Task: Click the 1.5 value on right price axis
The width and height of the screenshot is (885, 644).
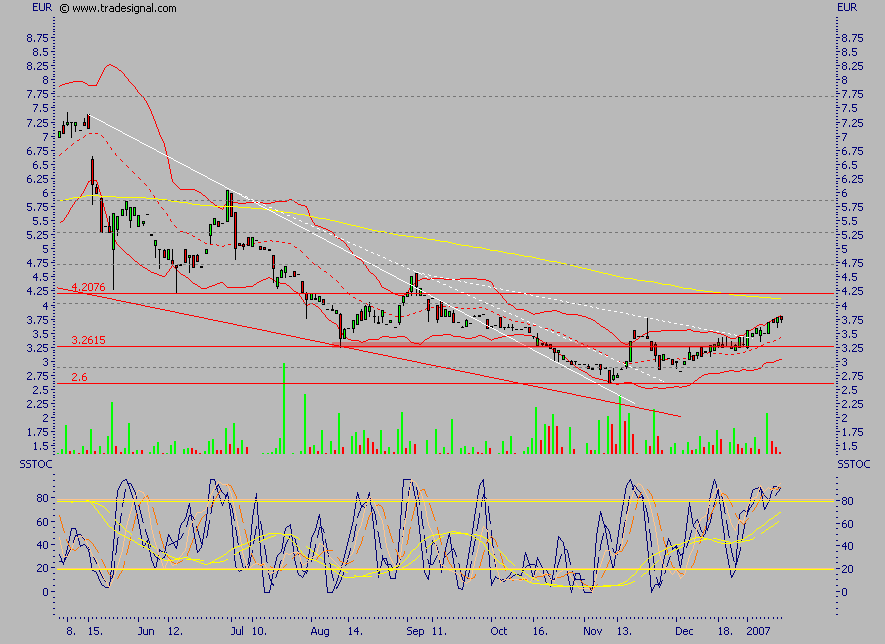Action: [x=849, y=446]
